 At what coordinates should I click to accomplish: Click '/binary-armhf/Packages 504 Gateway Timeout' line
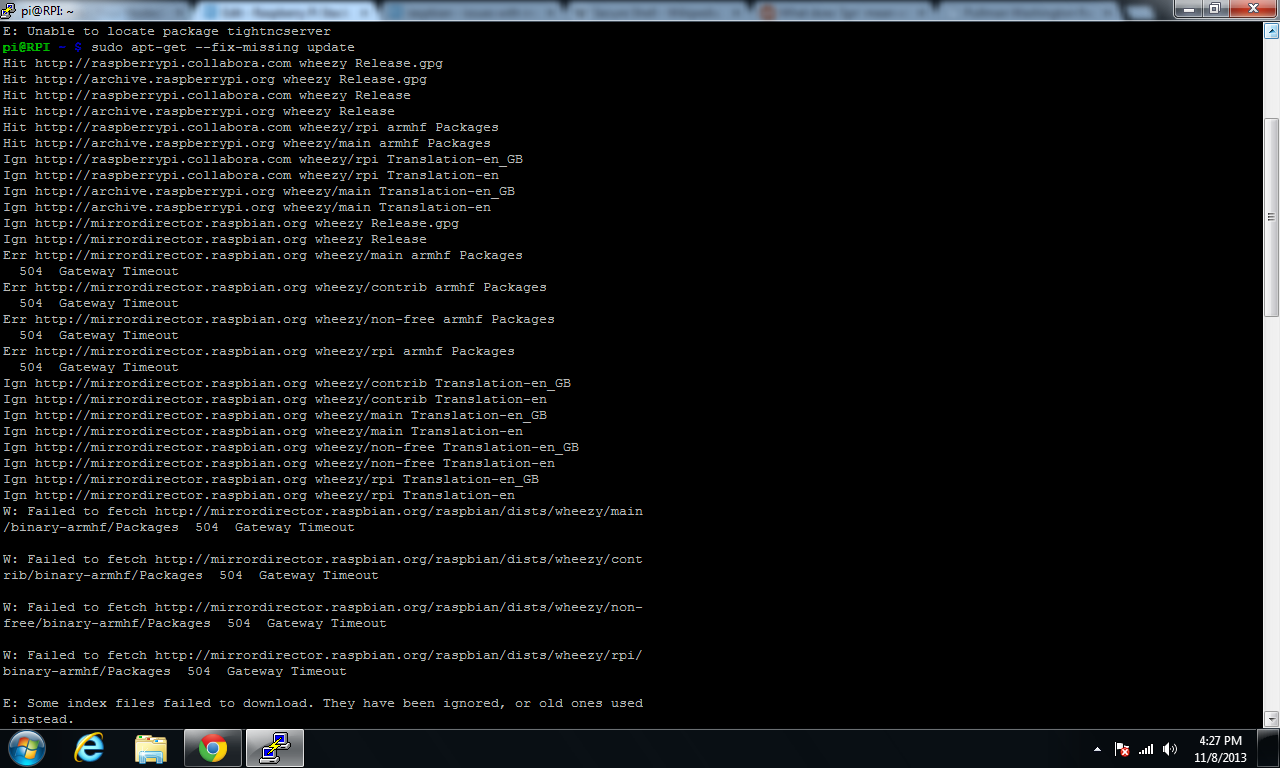[x=179, y=527]
